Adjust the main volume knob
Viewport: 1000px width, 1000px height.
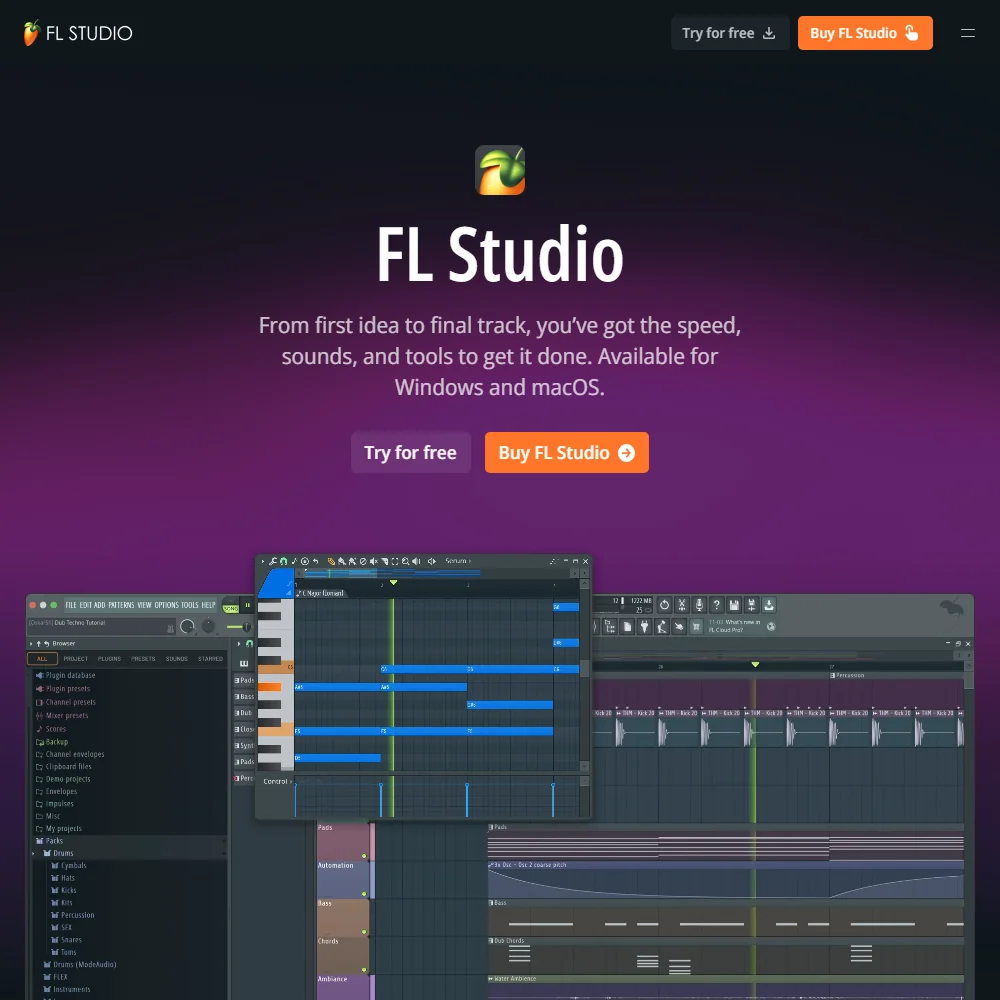(187, 626)
